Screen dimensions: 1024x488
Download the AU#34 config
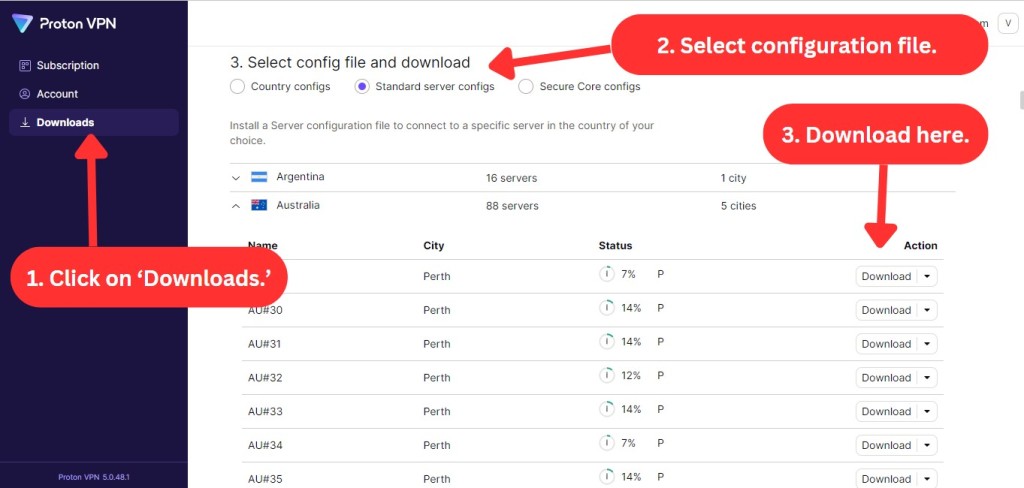coord(886,446)
